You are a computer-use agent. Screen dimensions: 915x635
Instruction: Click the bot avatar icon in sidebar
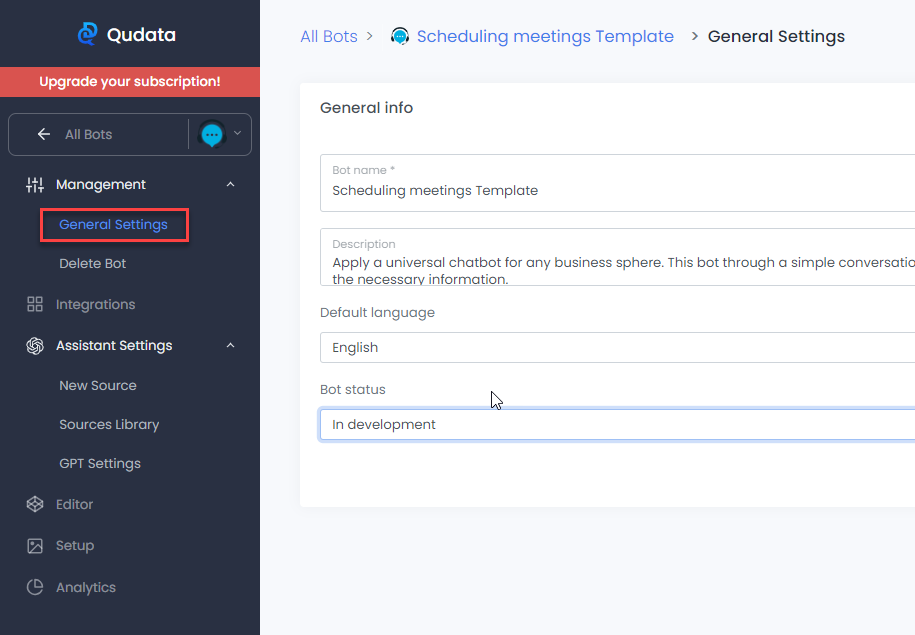[x=211, y=135]
